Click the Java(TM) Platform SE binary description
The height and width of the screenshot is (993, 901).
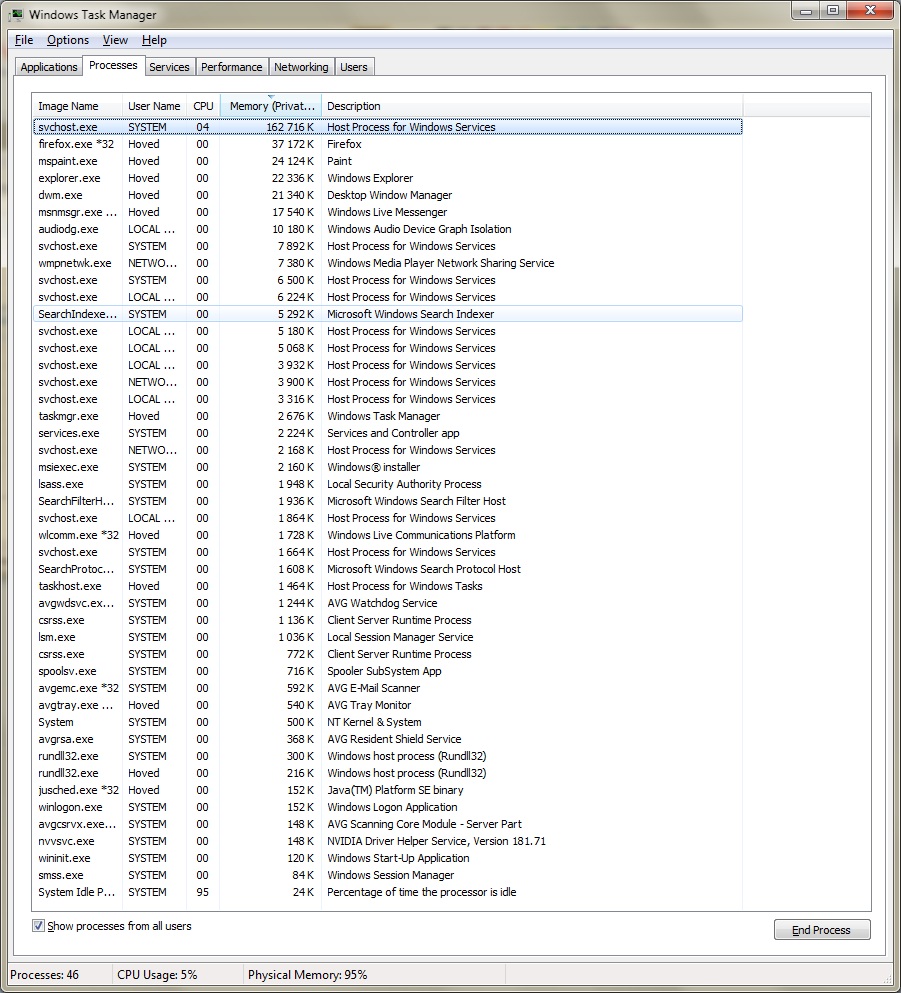pos(395,790)
